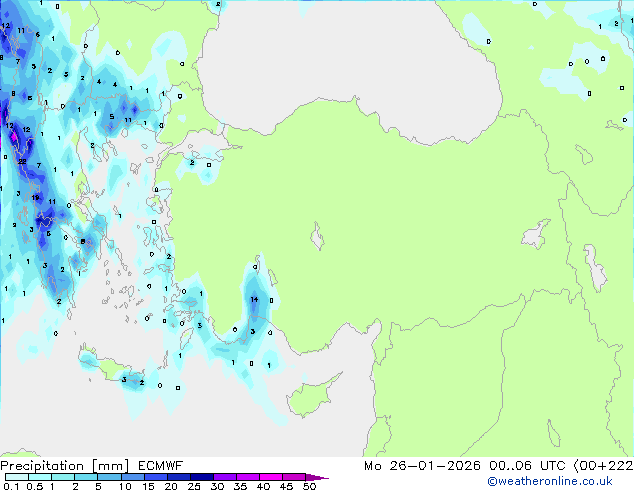Click the '00..06 UTC' time range text
Viewport: 634px width, 490px height.
(527, 466)
